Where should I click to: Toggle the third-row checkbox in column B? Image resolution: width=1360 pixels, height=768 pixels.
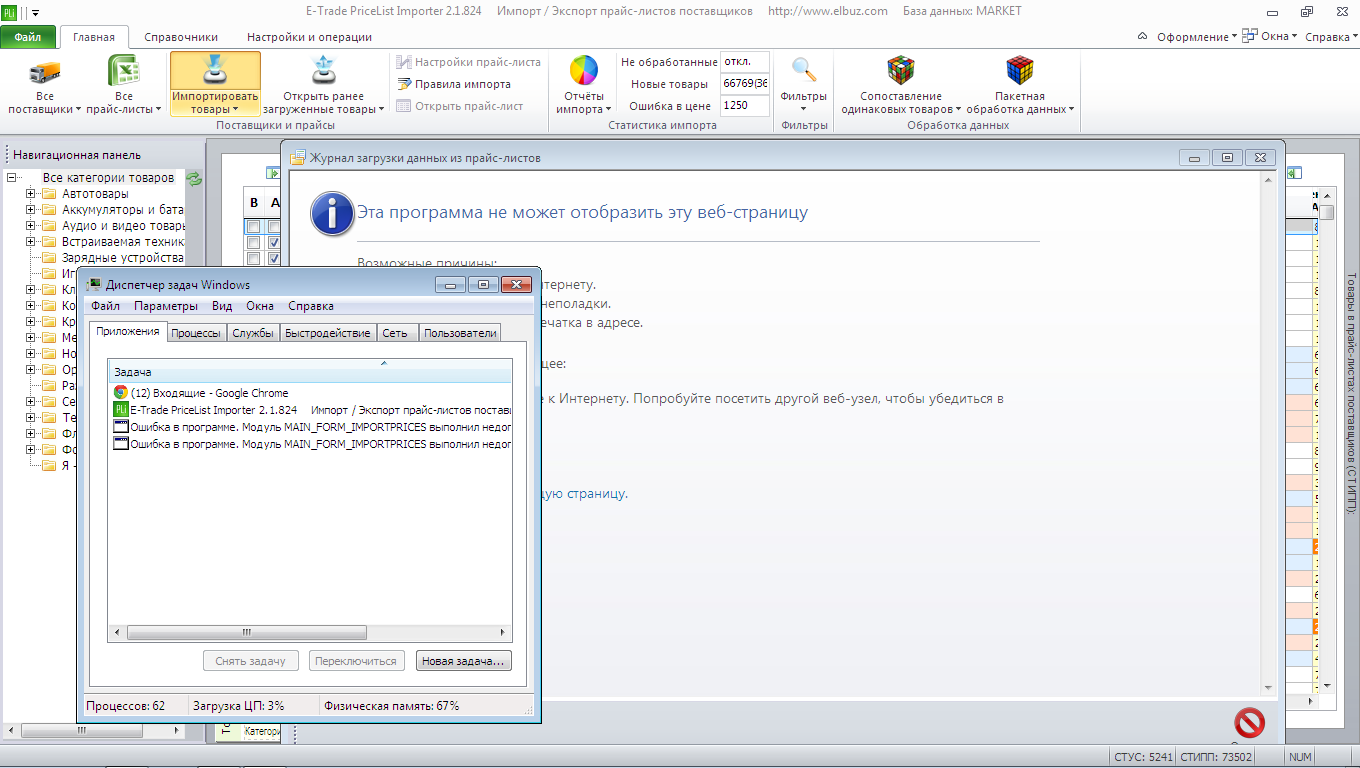click(x=254, y=259)
